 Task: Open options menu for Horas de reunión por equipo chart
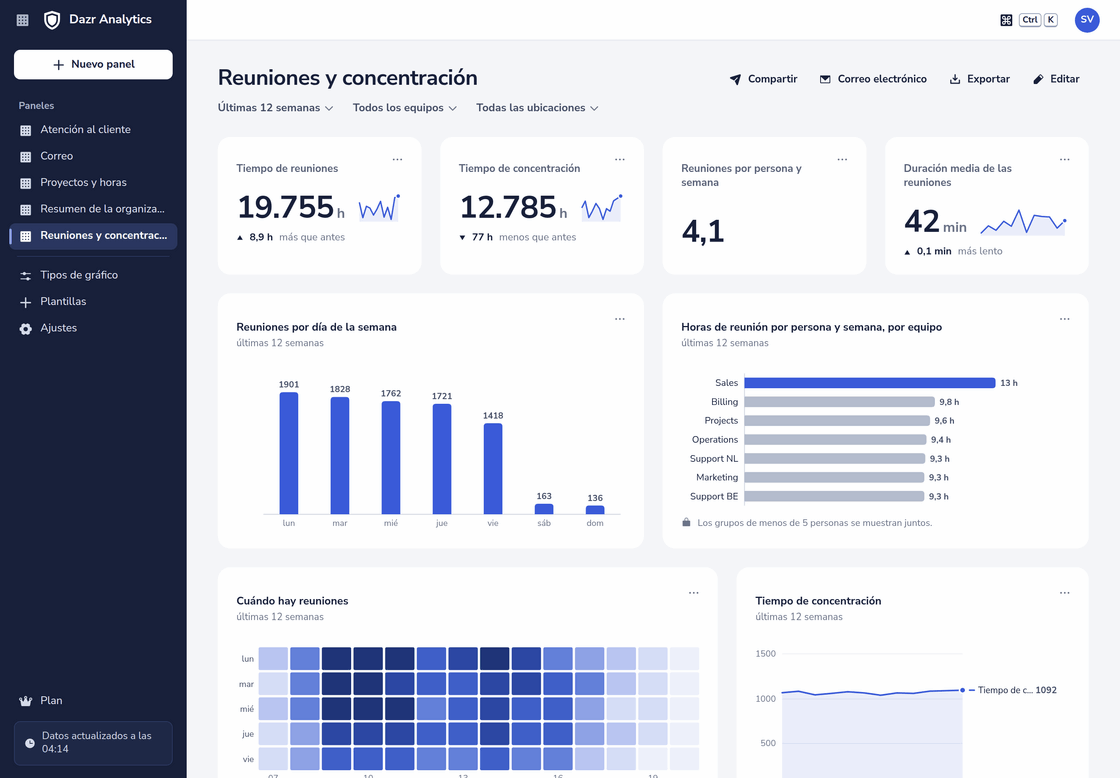pos(1065,319)
